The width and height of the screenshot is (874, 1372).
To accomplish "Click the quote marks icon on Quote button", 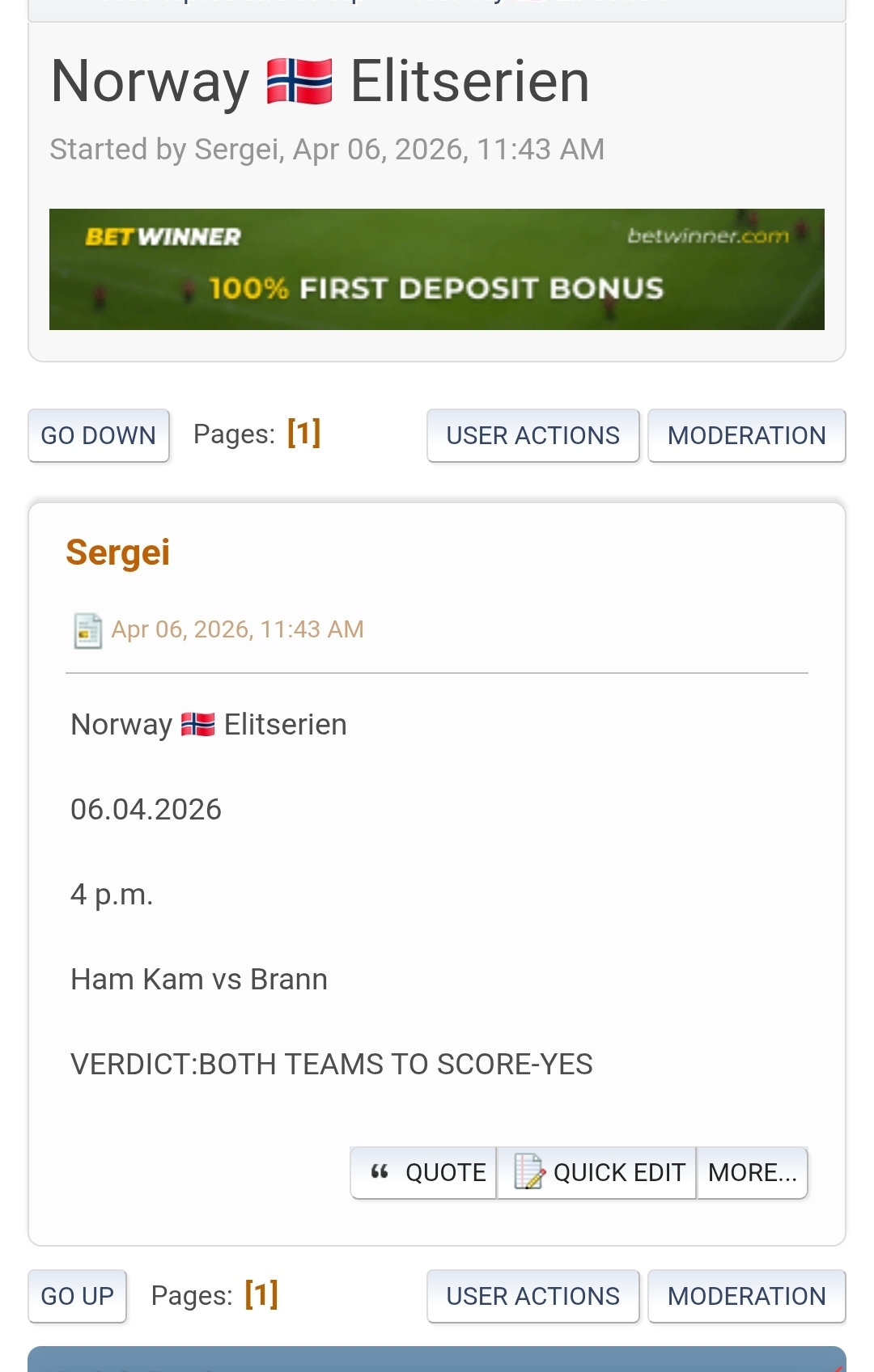I will (380, 1171).
